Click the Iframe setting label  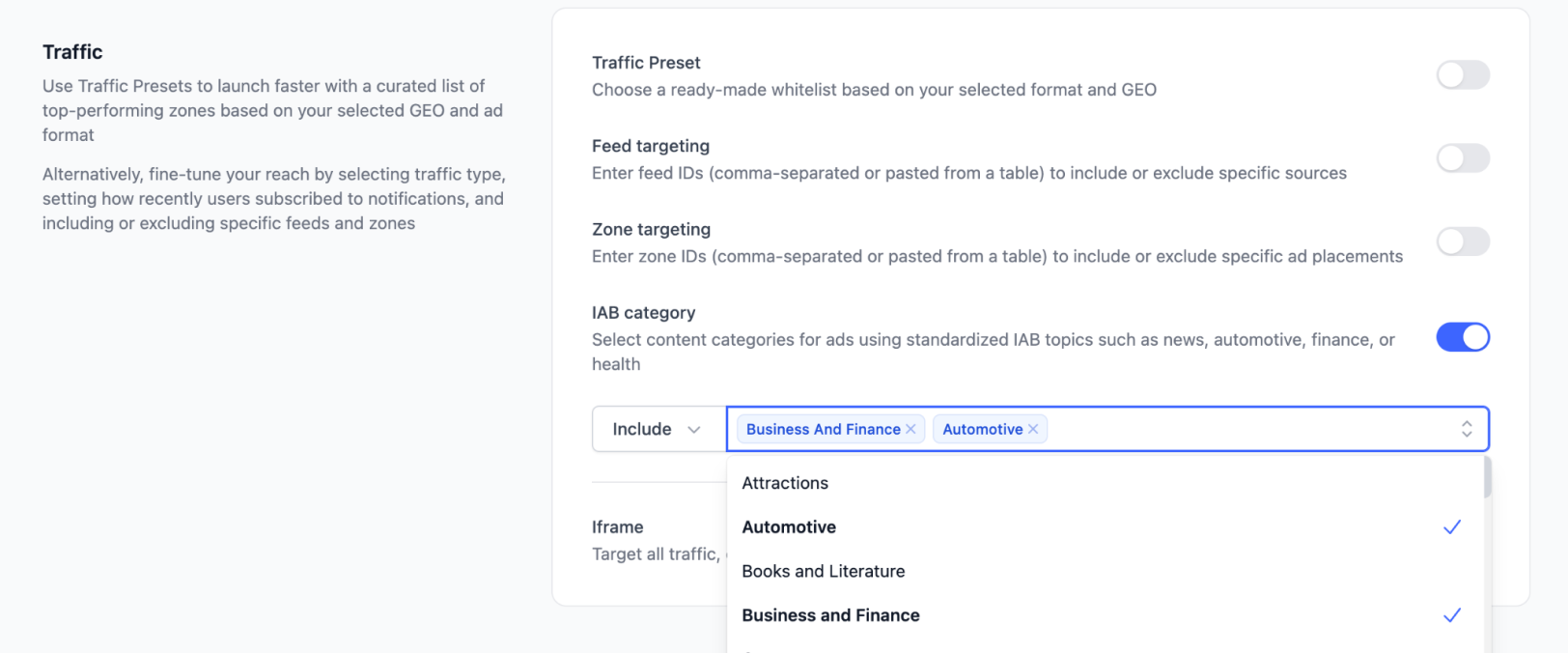[x=617, y=527]
